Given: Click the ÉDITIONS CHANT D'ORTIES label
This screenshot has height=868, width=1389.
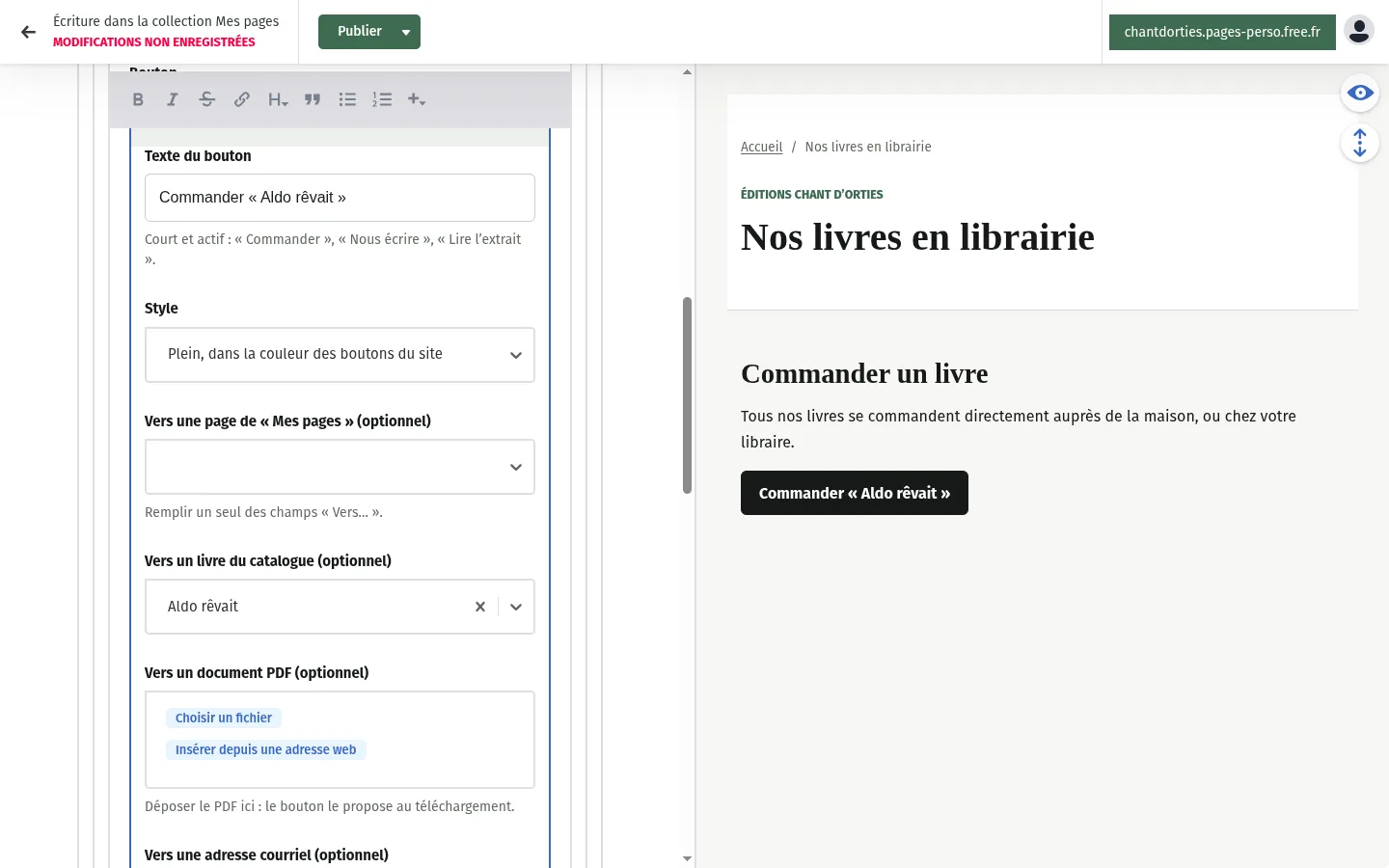Looking at the screenshot, I should pos(812,195).
